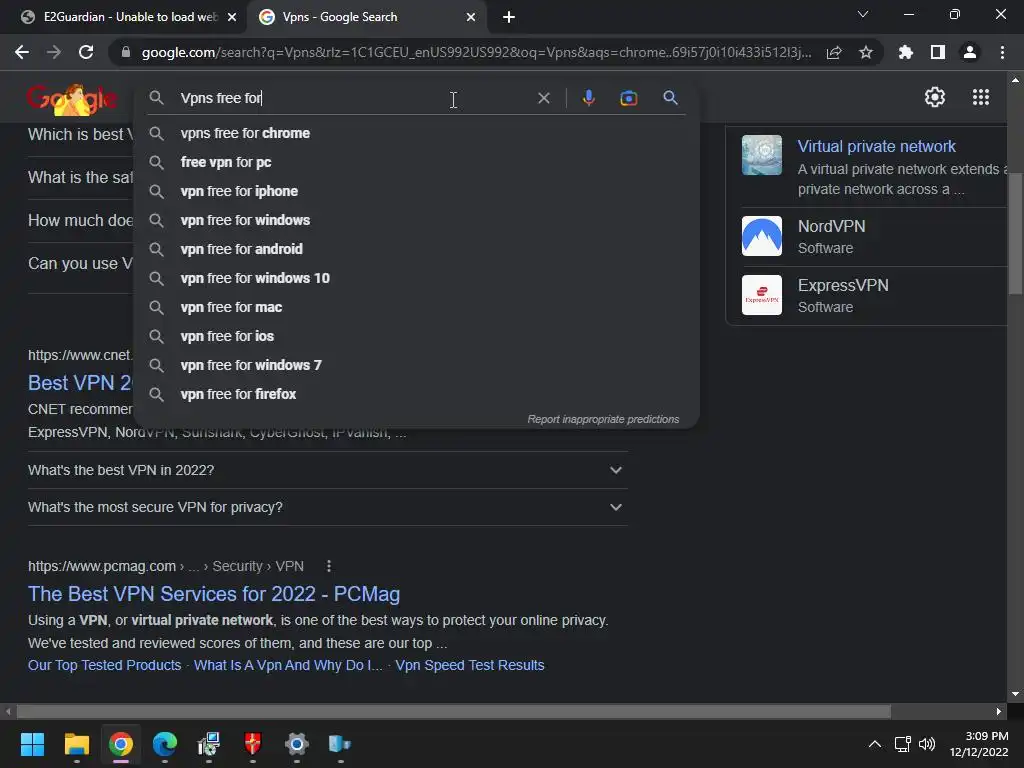Select suggestion vpn free for android

pos(416,249)
